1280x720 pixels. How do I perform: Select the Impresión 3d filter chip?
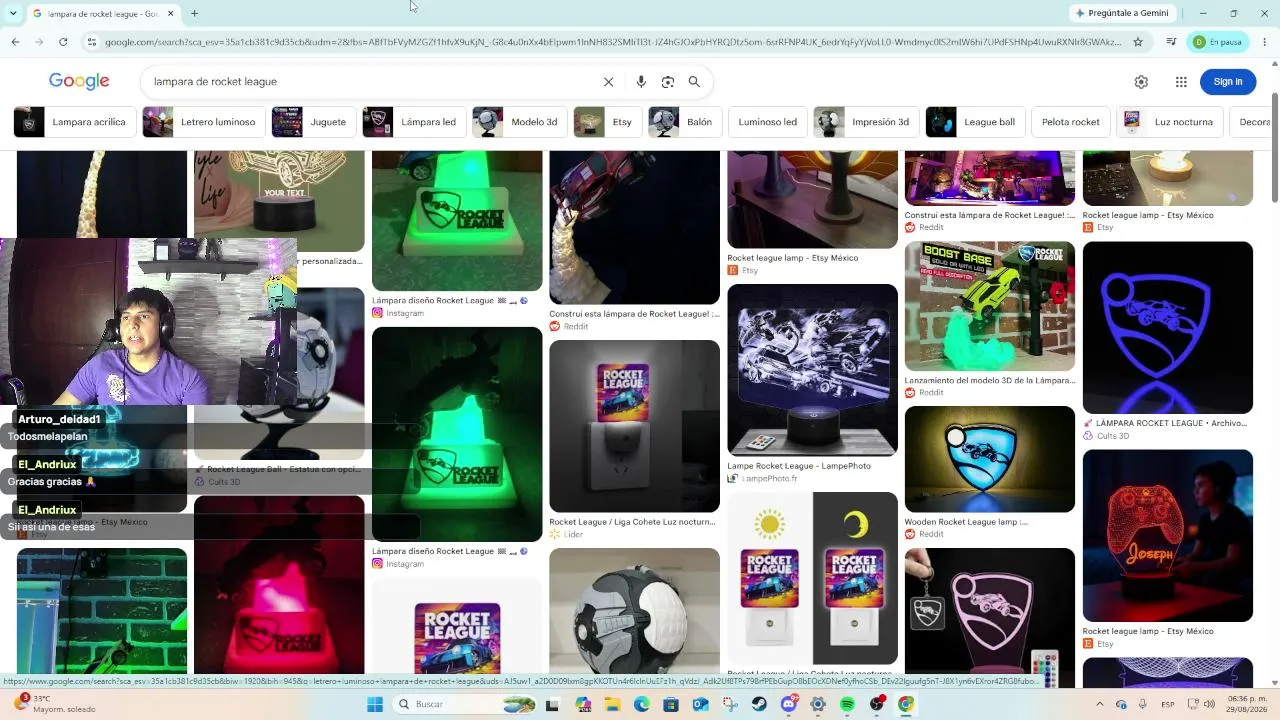[866, 122]
